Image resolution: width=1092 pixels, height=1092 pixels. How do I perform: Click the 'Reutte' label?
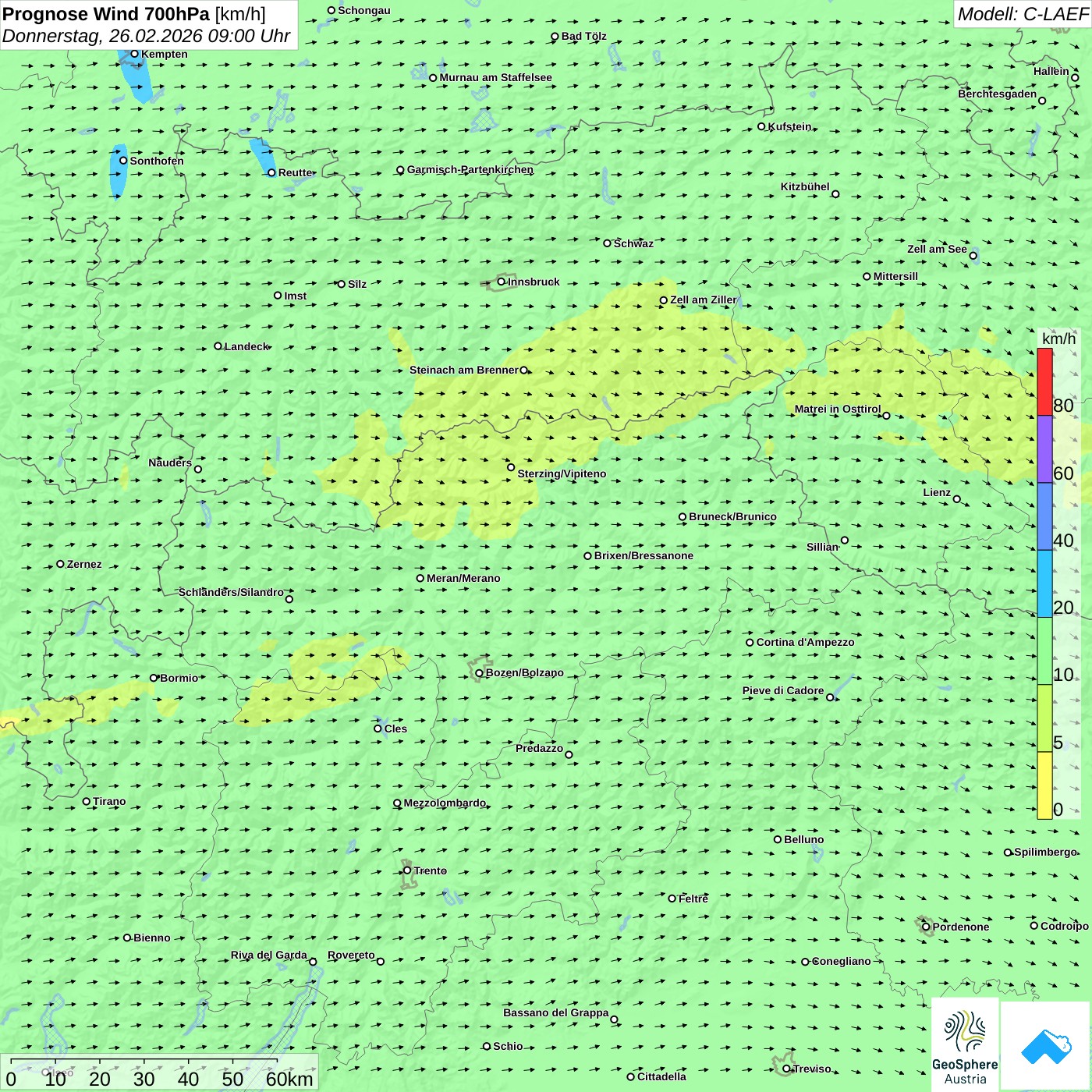pyautogui.click(x=296, y=172)
